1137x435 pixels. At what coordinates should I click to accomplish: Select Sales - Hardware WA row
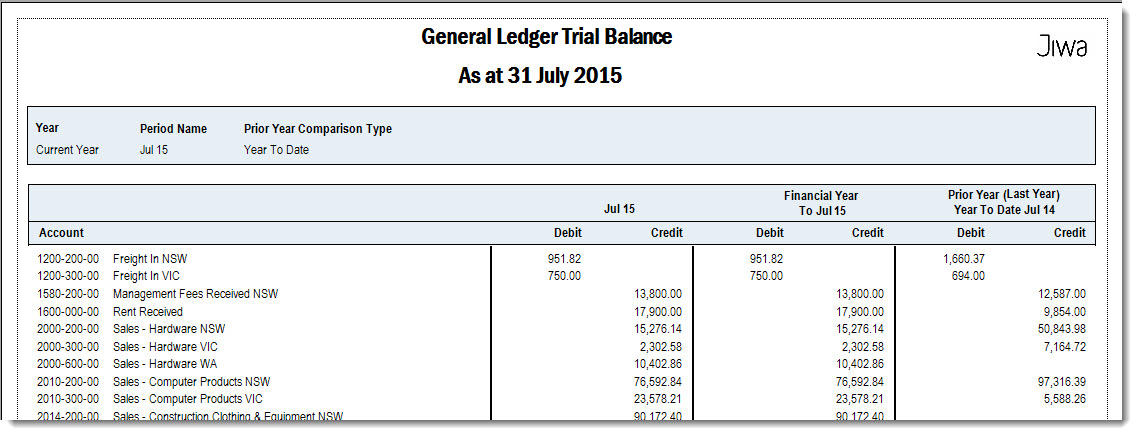pos(562,363)
